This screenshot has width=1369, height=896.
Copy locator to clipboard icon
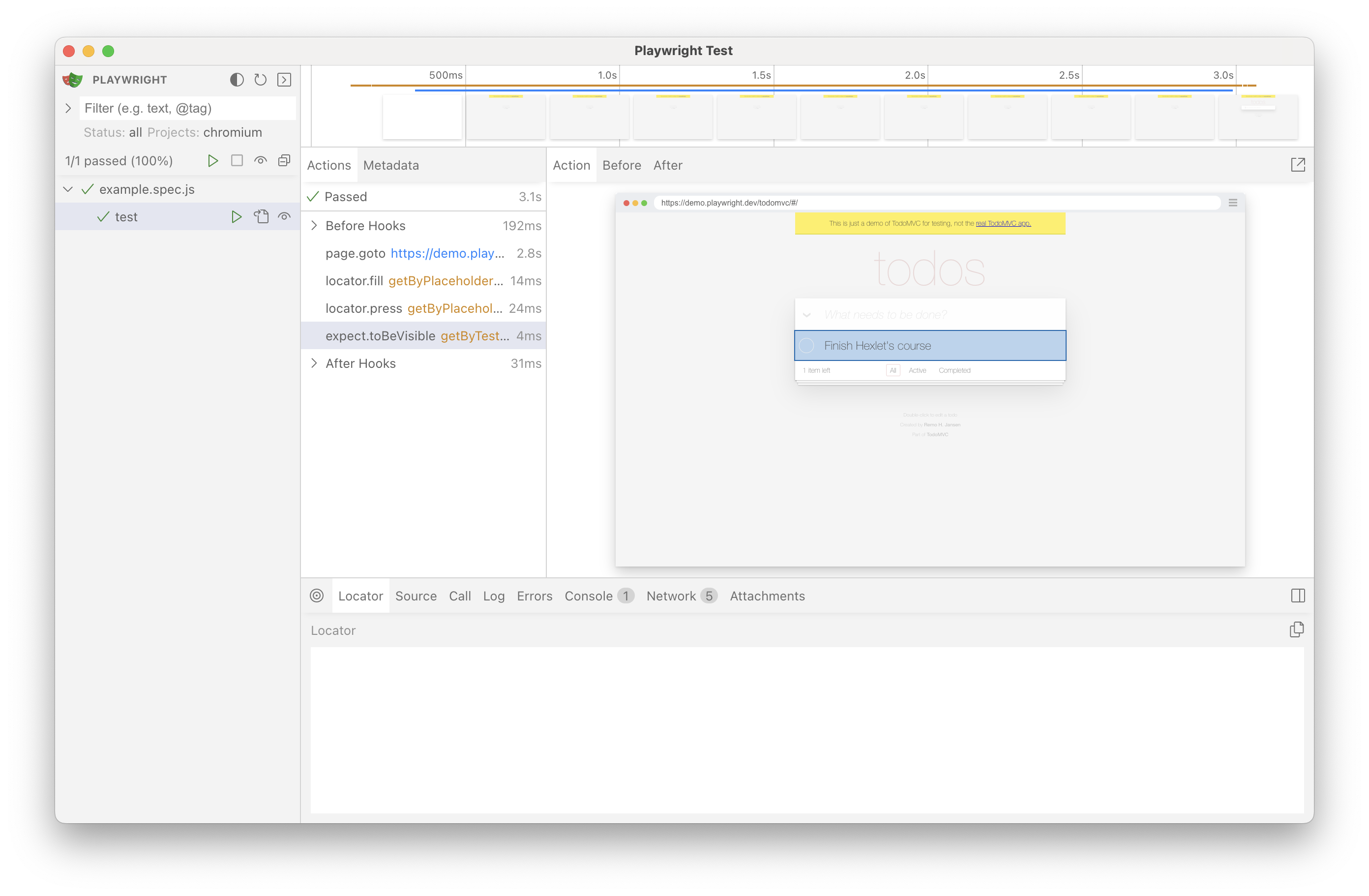1297,630
